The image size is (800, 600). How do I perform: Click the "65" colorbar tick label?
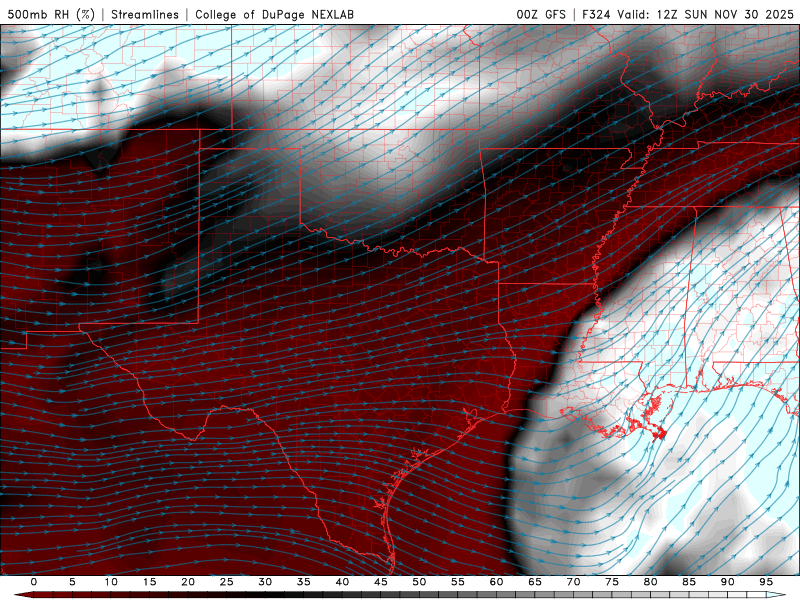535,582
